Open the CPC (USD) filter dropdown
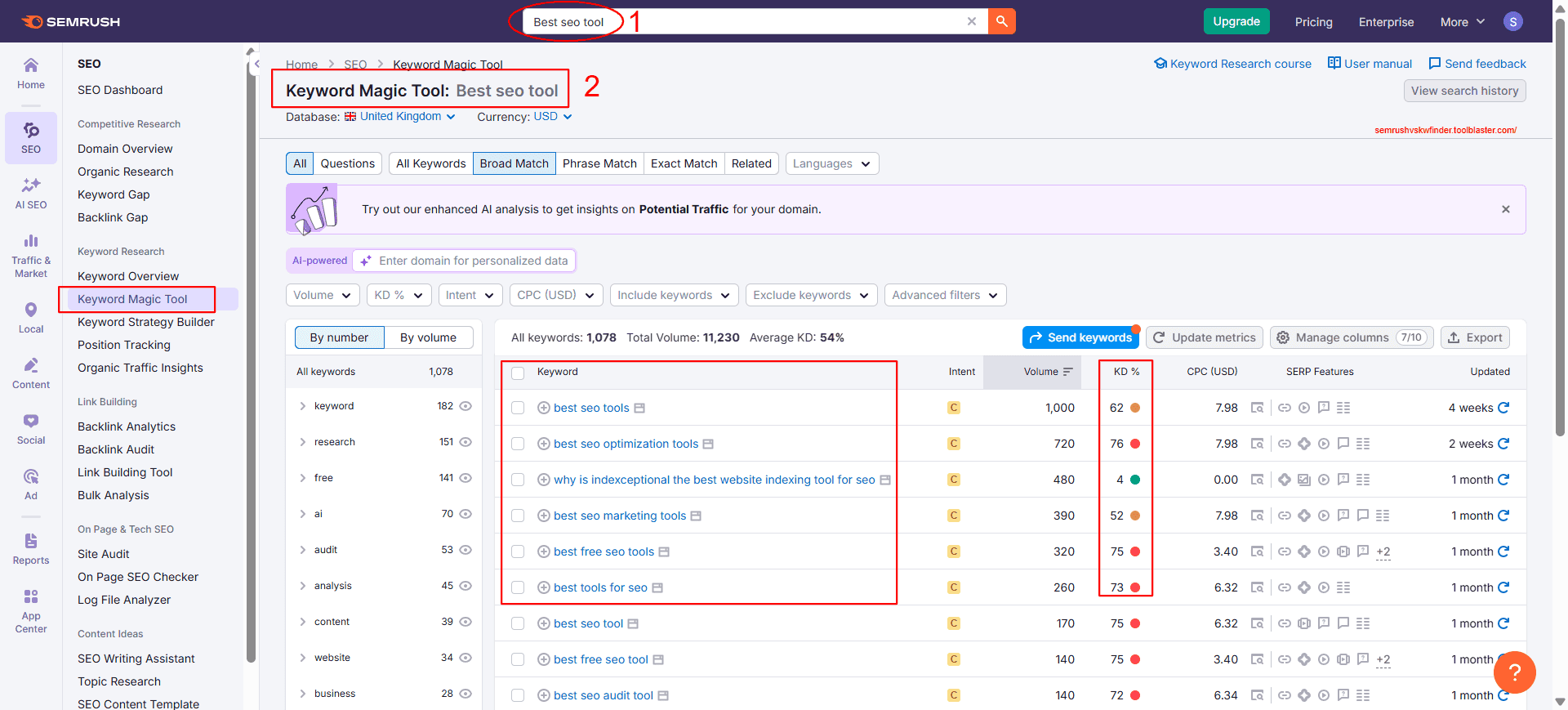The image size is (1568, 710). (556, 295)
